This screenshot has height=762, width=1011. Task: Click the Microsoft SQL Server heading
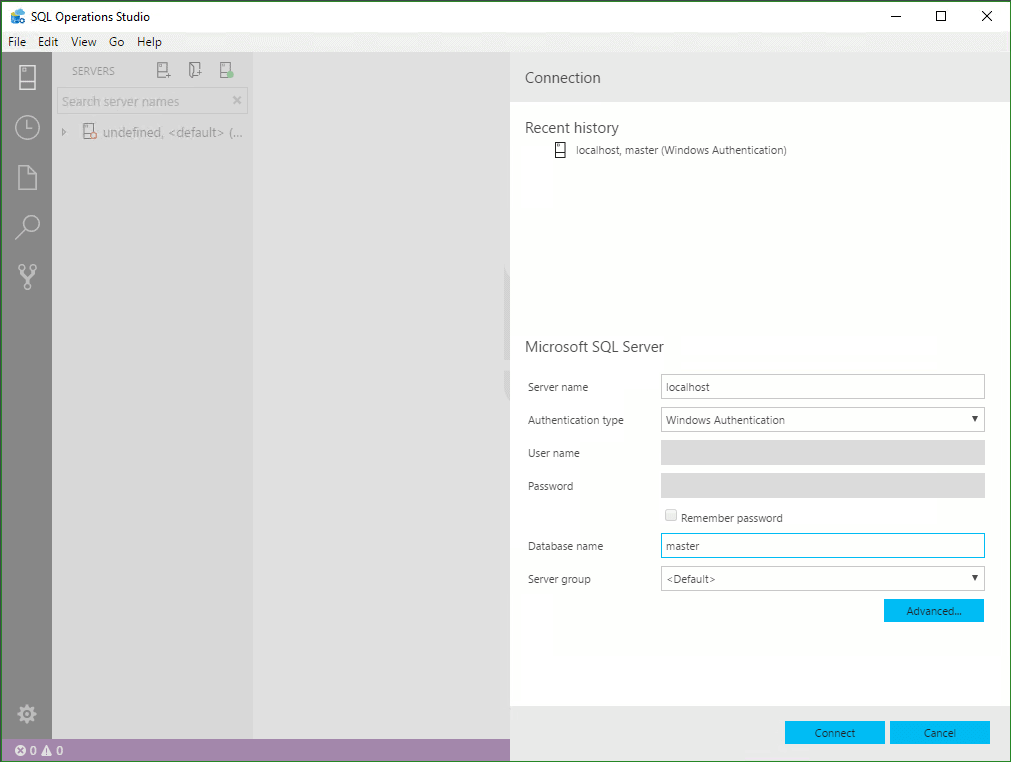point(594,347)
